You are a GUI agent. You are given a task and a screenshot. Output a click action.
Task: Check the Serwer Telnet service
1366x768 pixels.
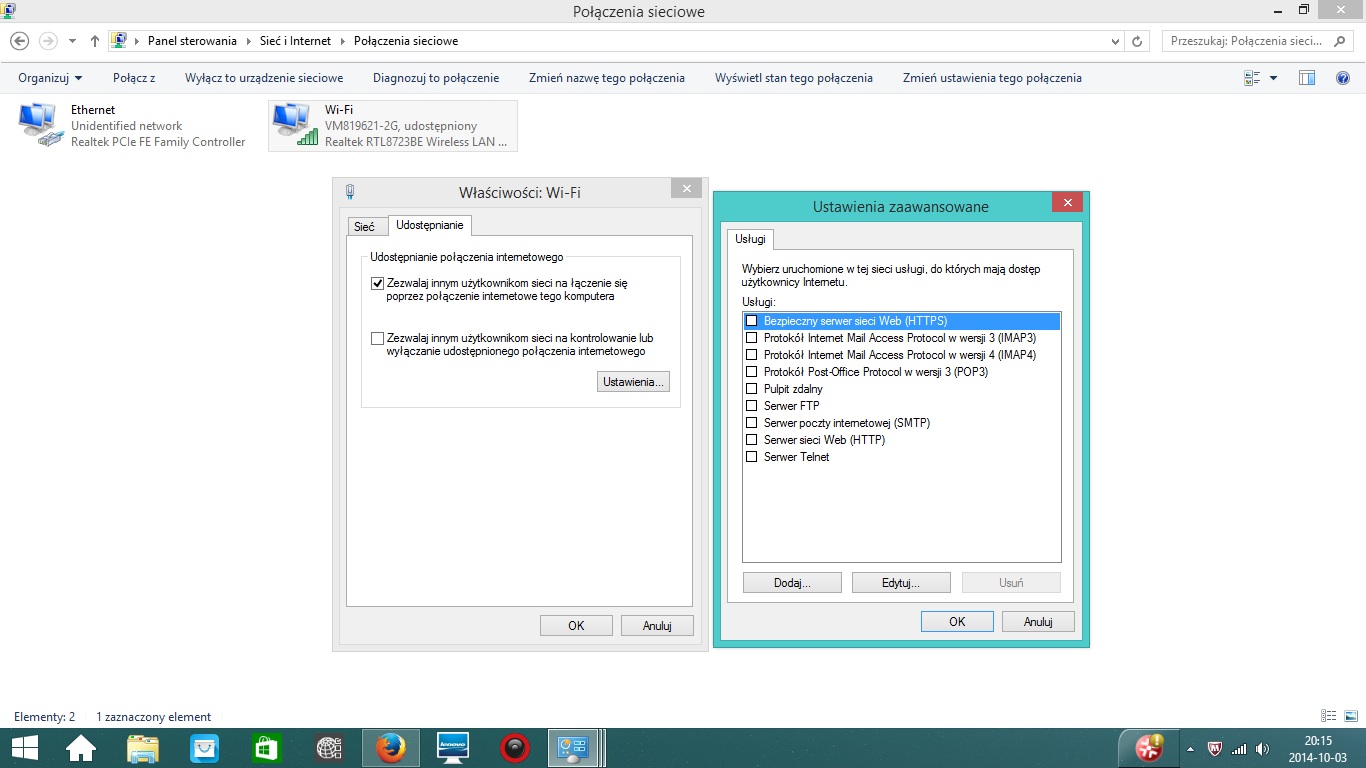point(752,457)
